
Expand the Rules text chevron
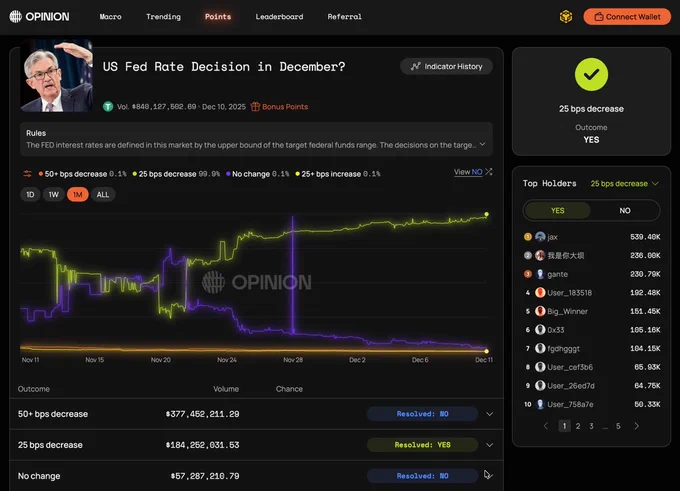pyautogui.click(x=482, y=144)
